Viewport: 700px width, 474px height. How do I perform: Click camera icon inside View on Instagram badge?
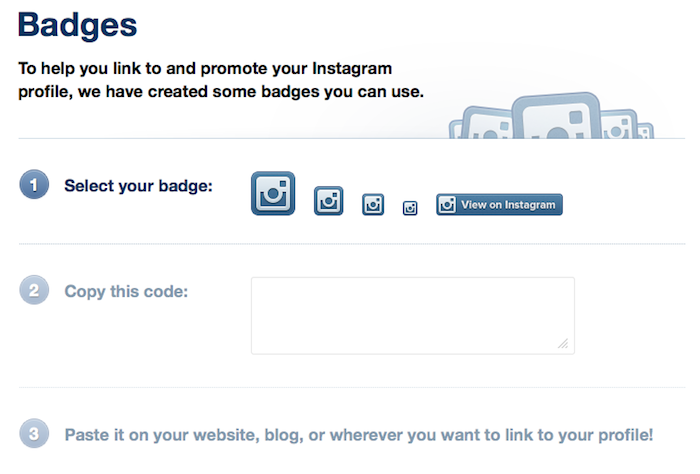point(448,205)
